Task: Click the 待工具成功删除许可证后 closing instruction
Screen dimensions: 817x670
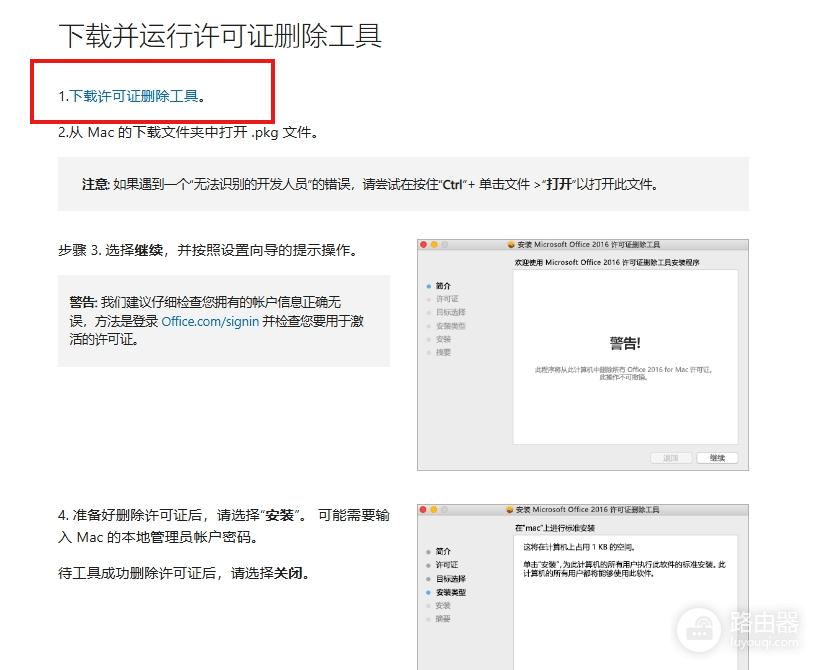Action: 185,574
